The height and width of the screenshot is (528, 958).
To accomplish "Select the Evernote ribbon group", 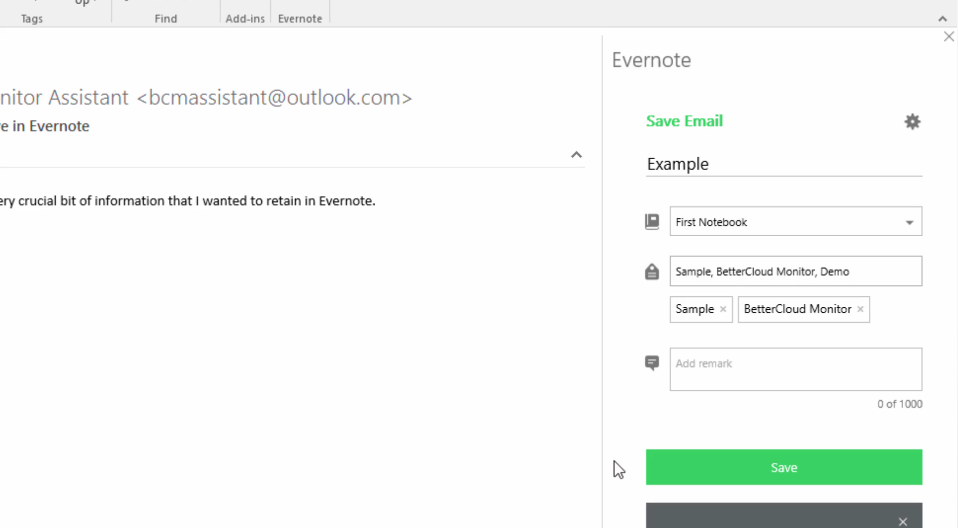I will [x=300, y=19].
